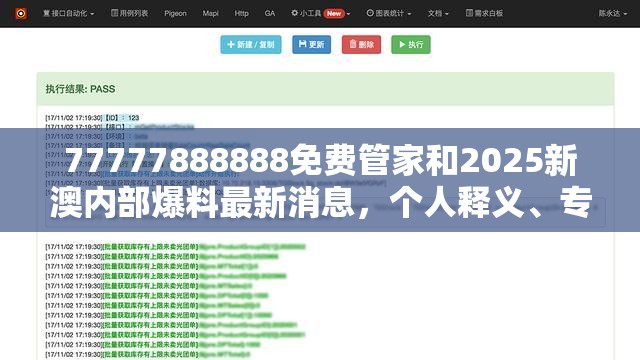Open the 接口自动化 dropdown menu
The width and height of the screenshot is (640, 360).
69,13
